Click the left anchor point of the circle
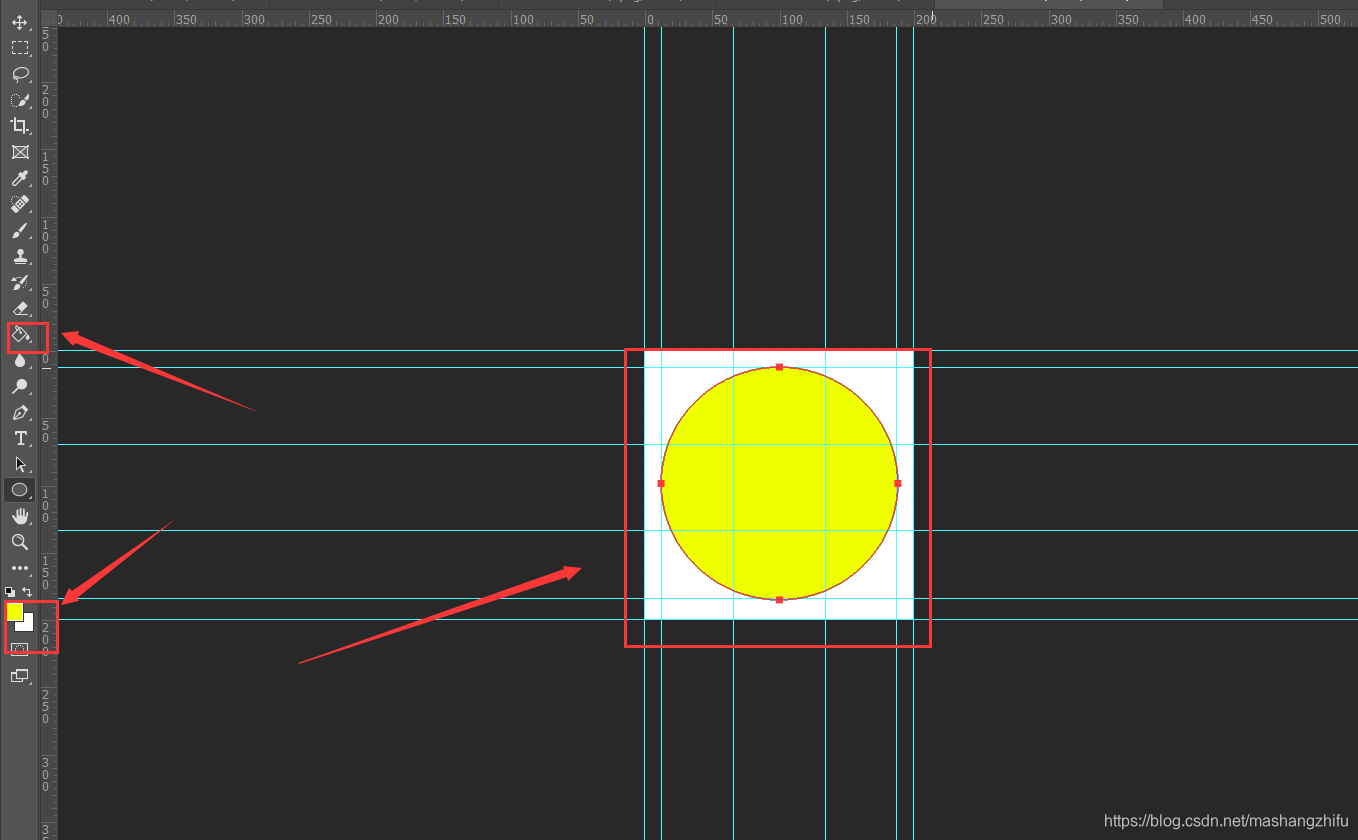1358x840 pixels. pyautogui.click(x=661, y=483)
